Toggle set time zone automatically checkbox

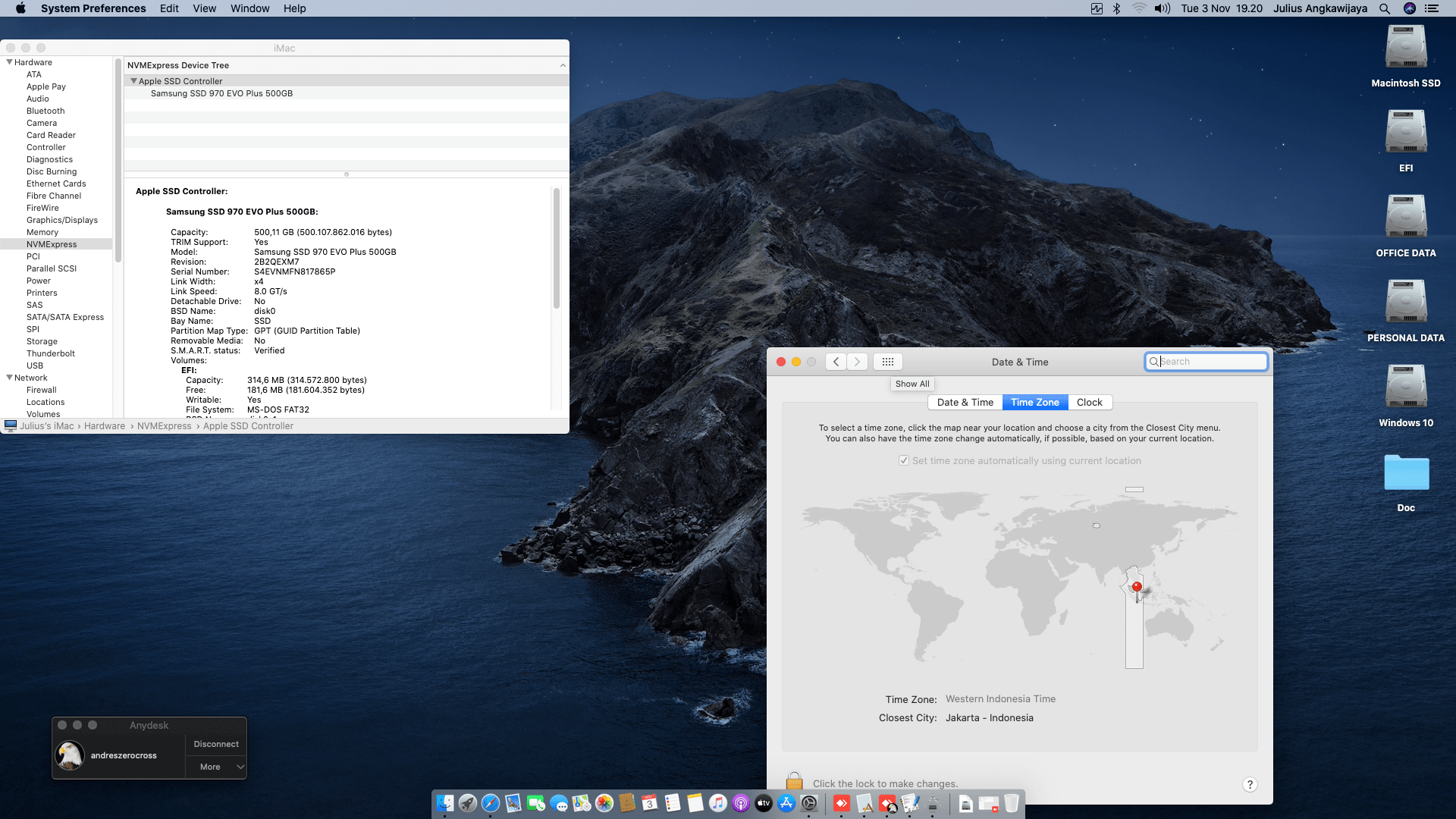click(x=904, y=460)
